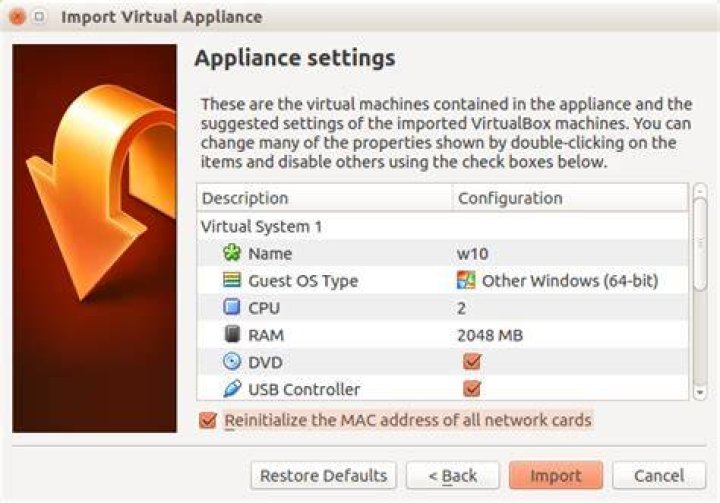This screenshot has height=503, width=720.
Task: Click the RAM memory icon
Action: click(x=232, y=334)
